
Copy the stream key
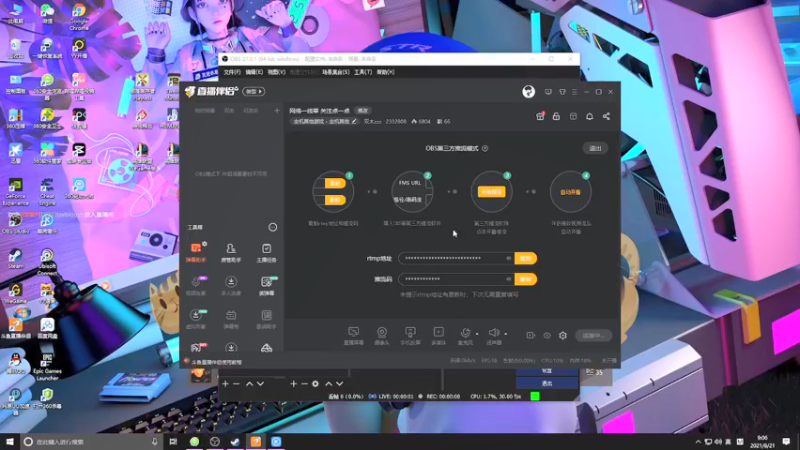[526, 279]
